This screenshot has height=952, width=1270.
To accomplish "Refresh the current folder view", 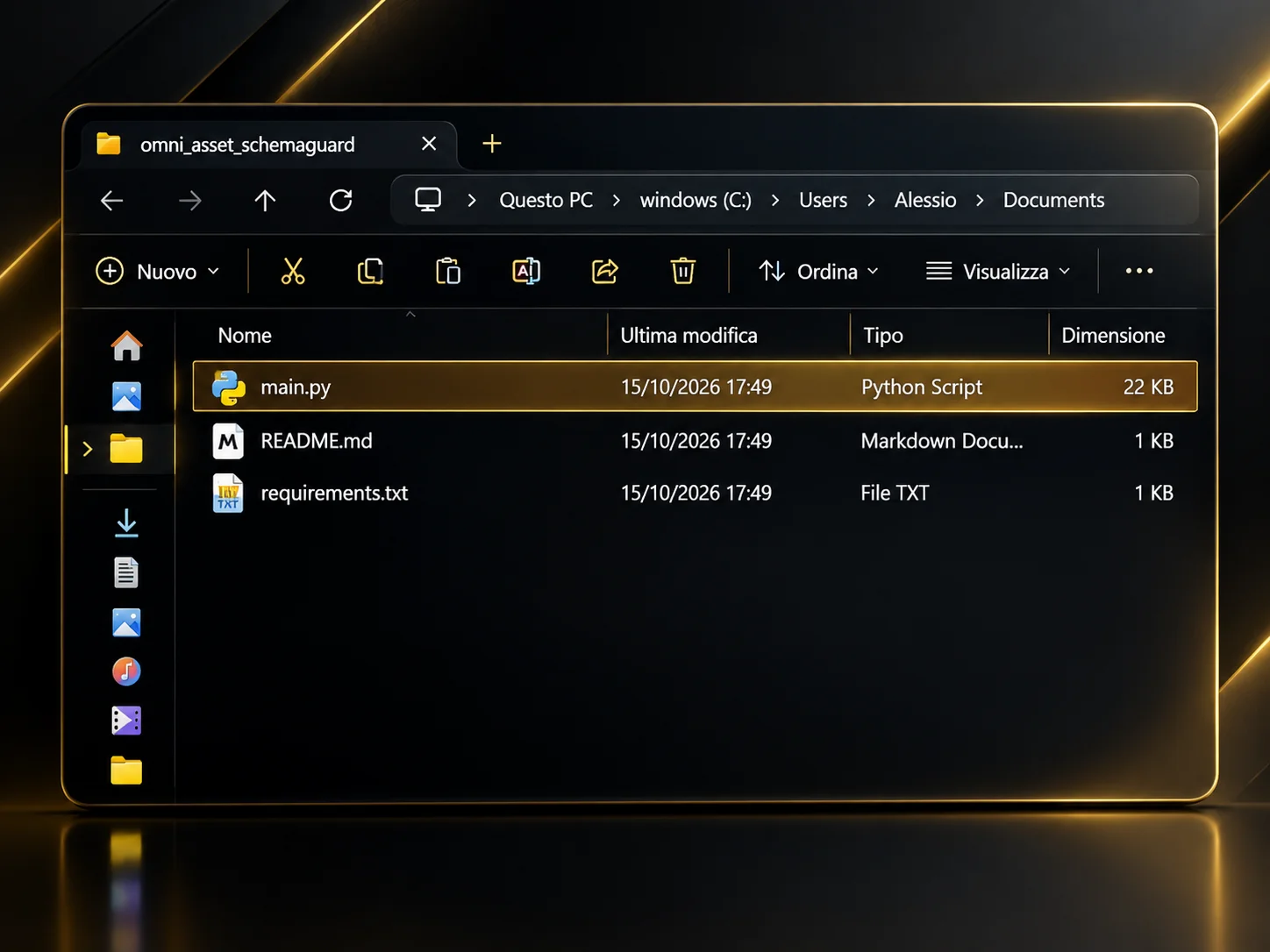I will pyautogui.click(x=341, y=201).
